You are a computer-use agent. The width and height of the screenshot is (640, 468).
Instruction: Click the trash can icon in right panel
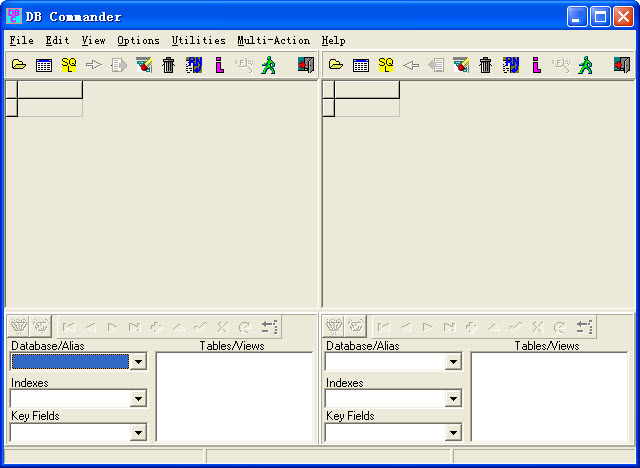click(x=486, y=65)
